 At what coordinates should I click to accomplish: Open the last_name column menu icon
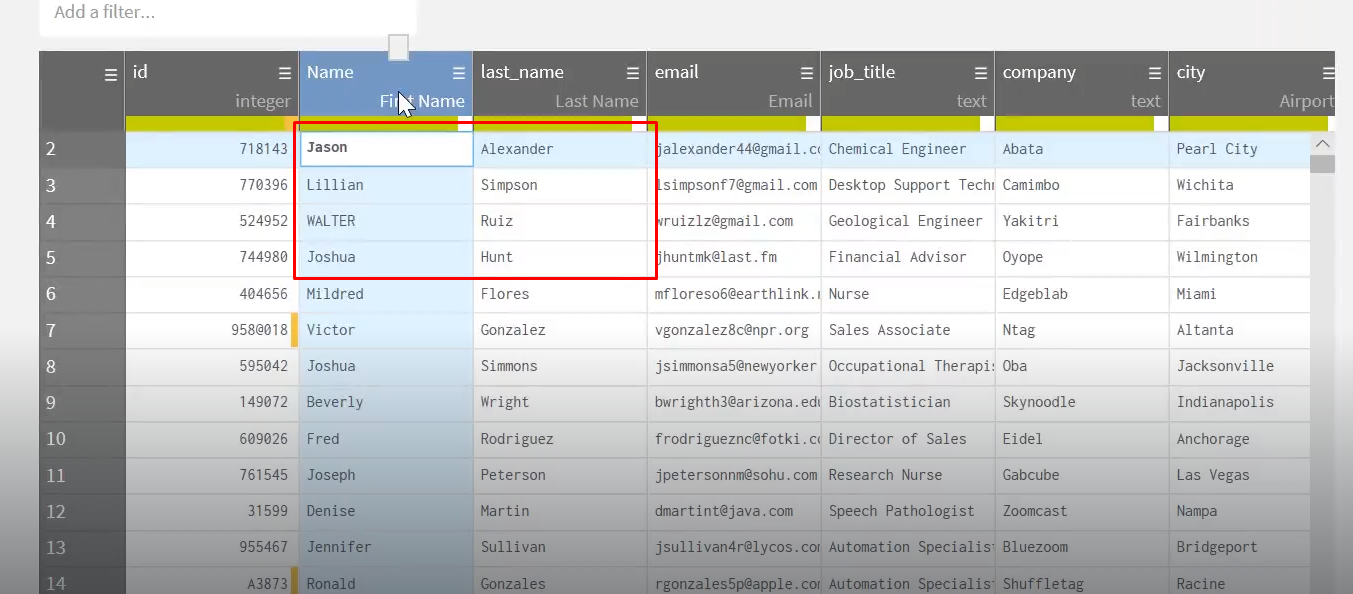[633, 73]
